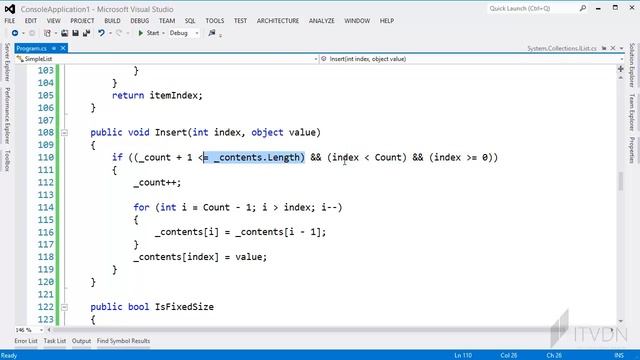Open the BUILD menu
The height and width of the screenshot is (360, 640).
click(112, 20)
